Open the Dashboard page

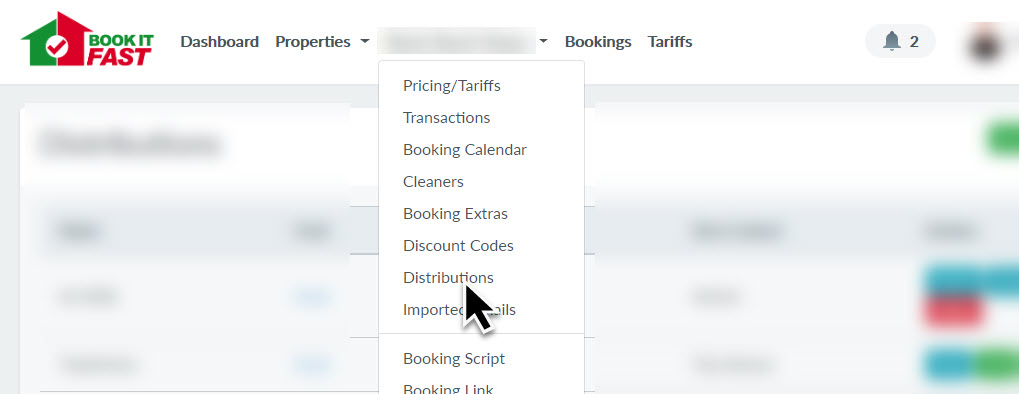[x=220, y=42]
